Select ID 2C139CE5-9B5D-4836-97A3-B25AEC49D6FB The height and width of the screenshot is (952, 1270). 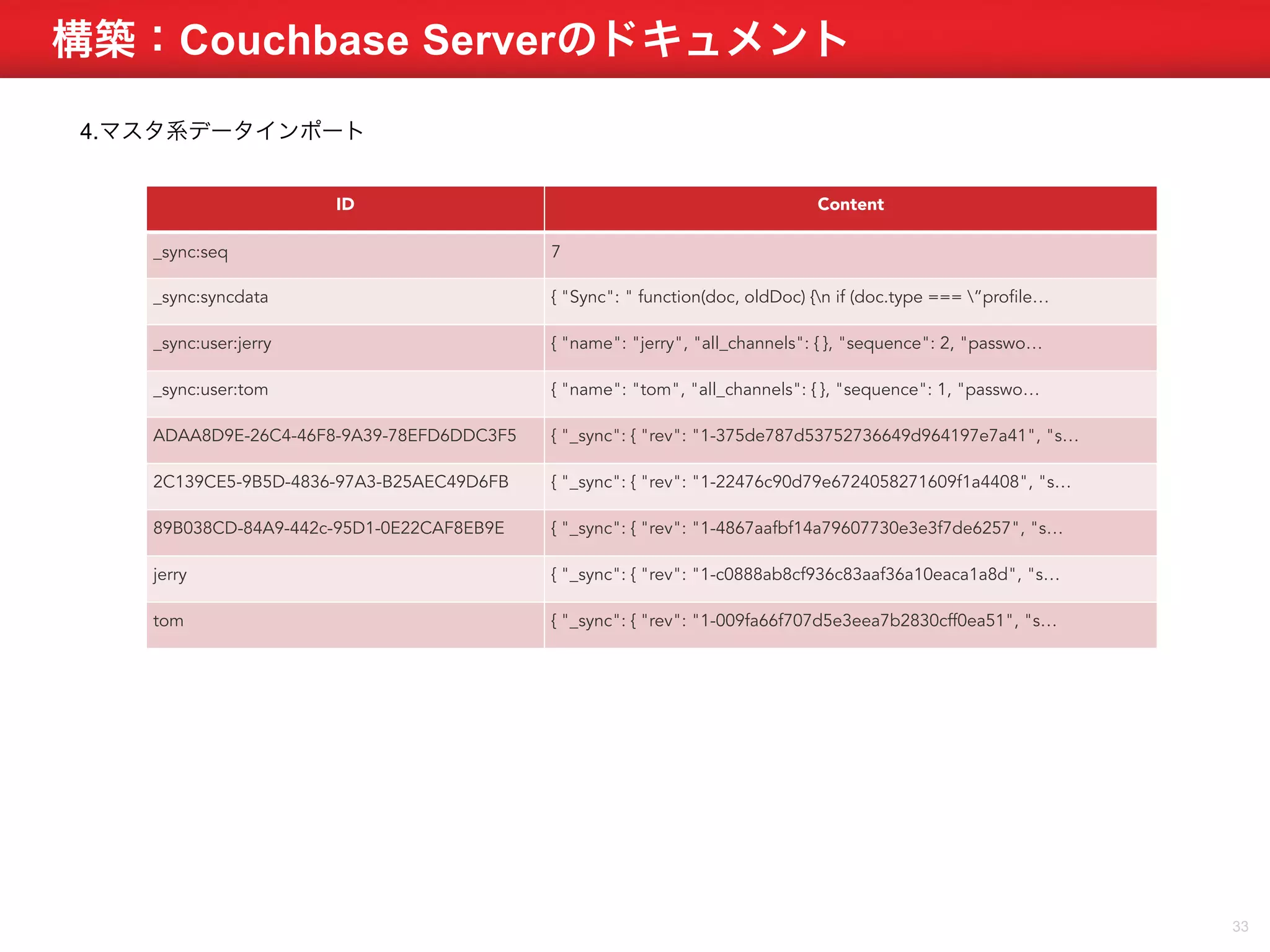click(345, 487)
